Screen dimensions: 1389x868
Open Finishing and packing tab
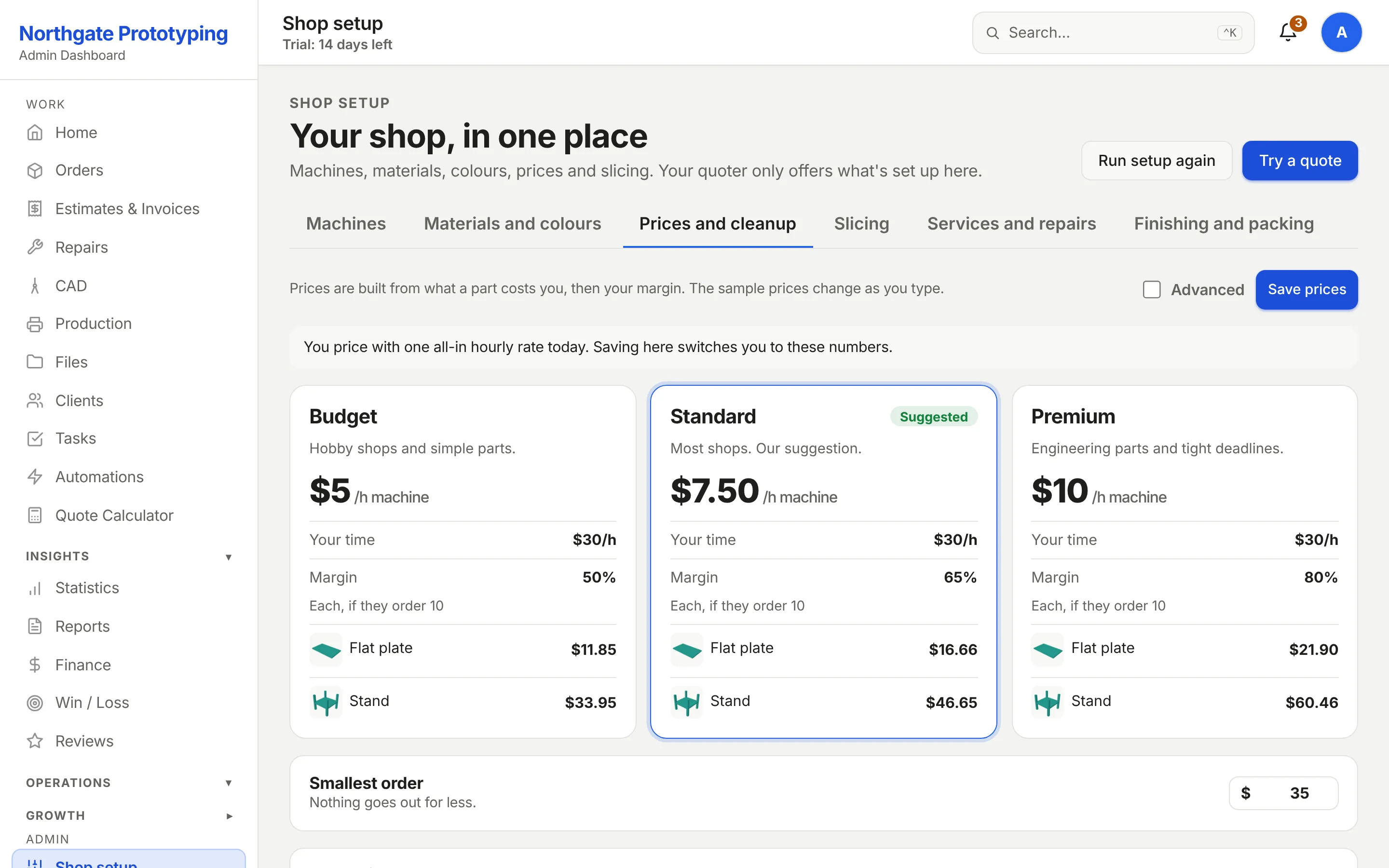1224,224
